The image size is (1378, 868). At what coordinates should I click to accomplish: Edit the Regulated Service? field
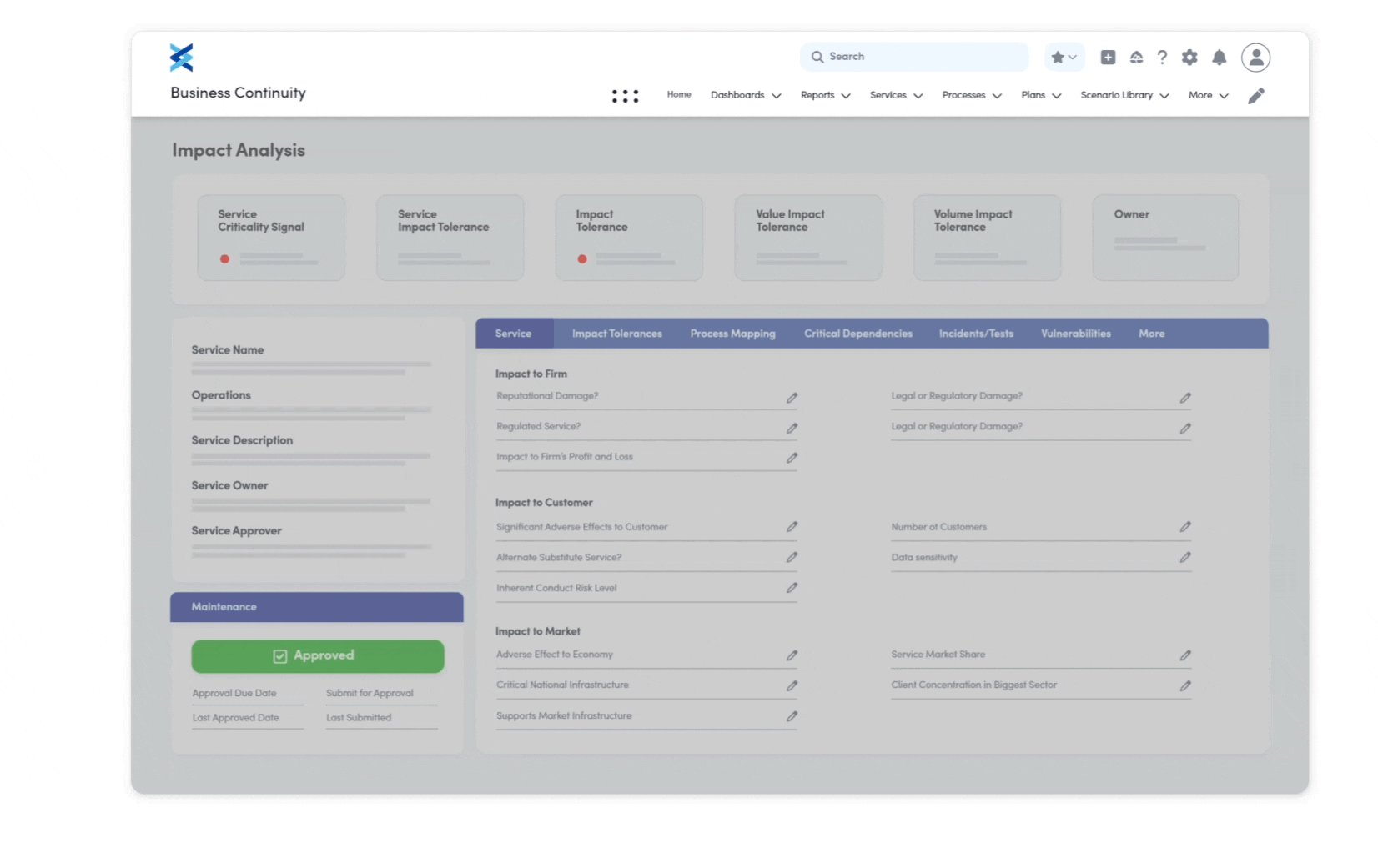792,428
